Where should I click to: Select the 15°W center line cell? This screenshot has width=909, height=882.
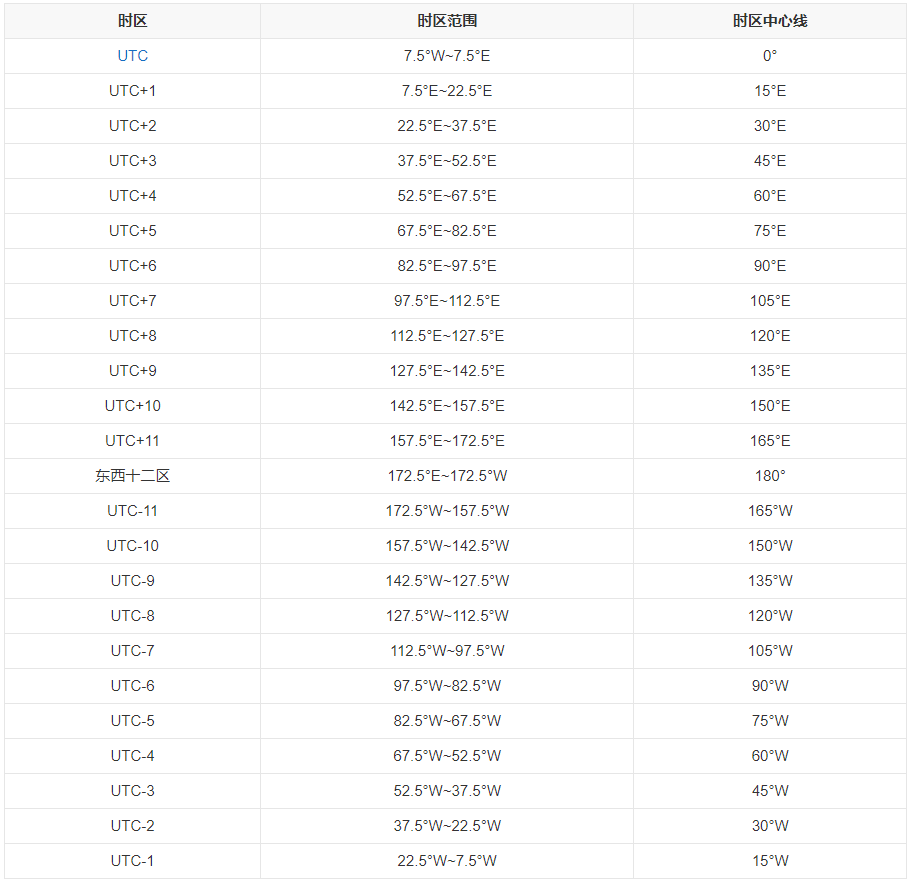(770, 861)
